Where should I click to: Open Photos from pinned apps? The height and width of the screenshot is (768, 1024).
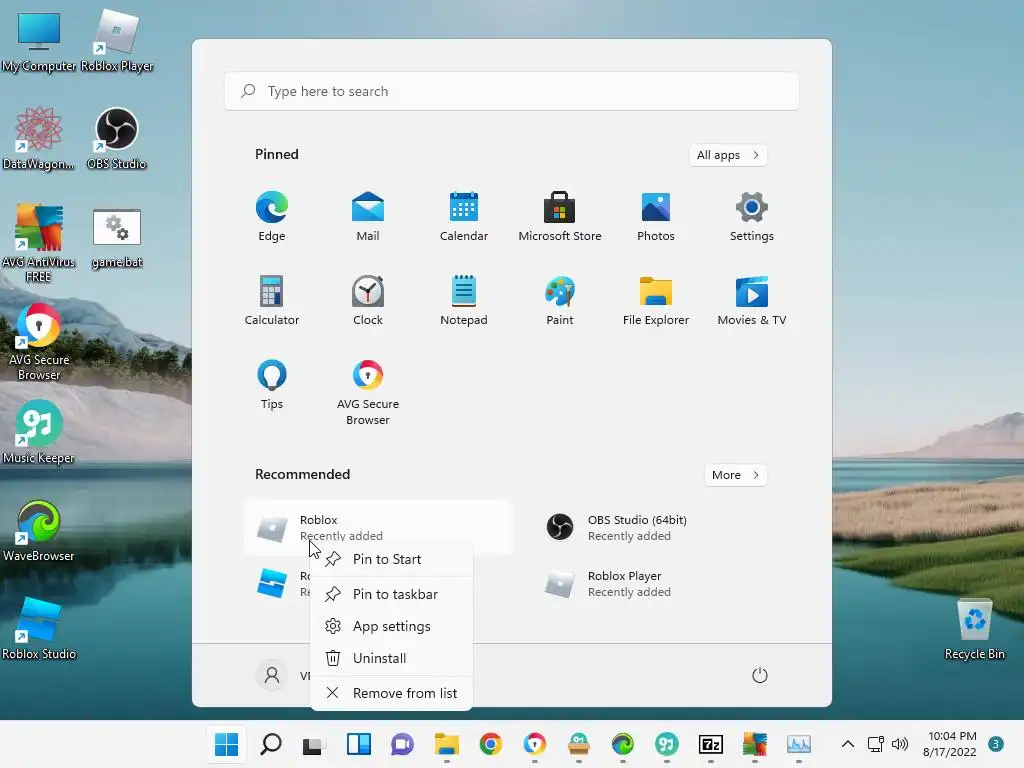(656, 217)
